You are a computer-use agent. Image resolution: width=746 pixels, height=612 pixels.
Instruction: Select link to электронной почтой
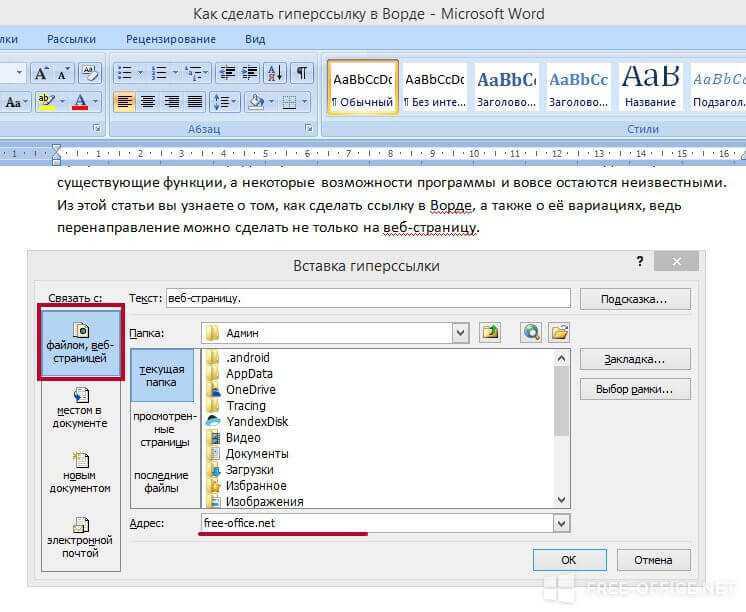point(80,538)
